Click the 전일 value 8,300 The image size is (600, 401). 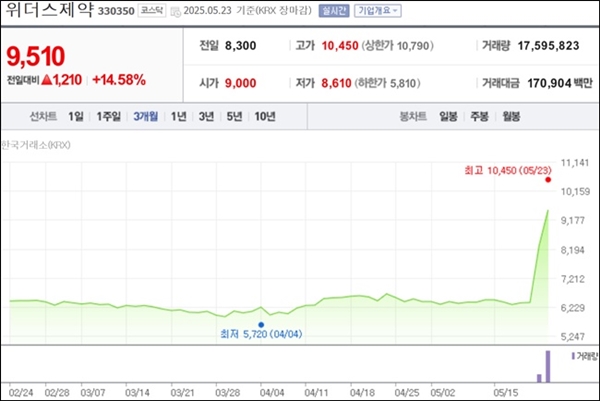(x=240, y=46)
